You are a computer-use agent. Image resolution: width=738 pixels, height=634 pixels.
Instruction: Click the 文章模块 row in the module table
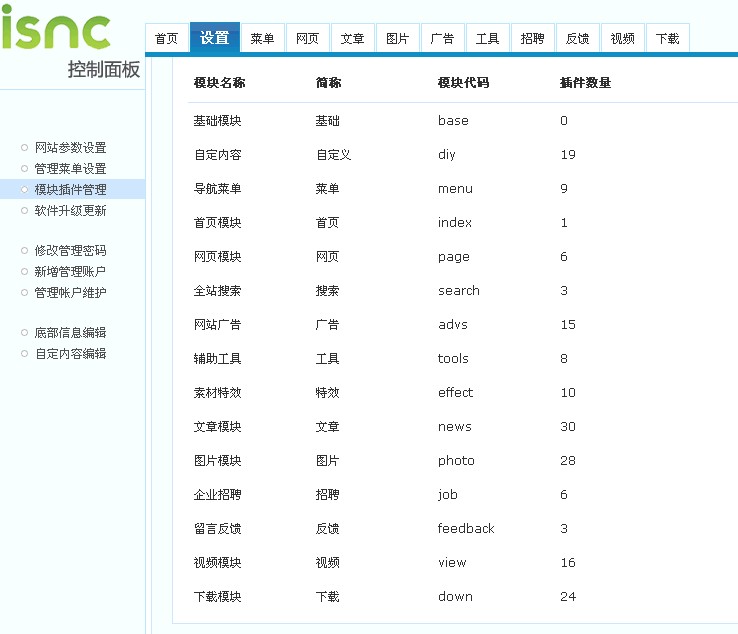click(x=218, y=427)
